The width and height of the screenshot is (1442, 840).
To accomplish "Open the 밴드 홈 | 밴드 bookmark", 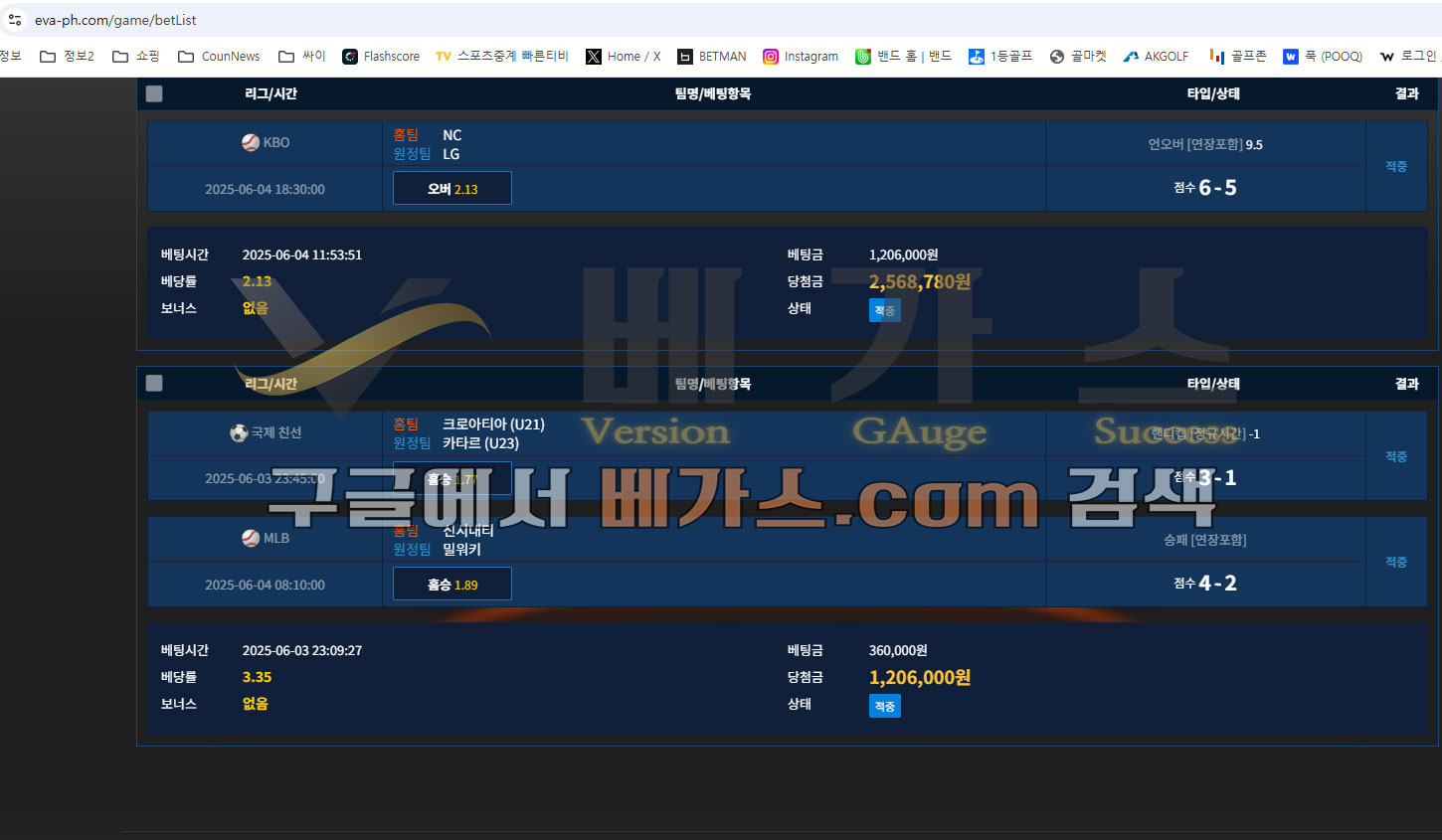I will pos(904,57).
